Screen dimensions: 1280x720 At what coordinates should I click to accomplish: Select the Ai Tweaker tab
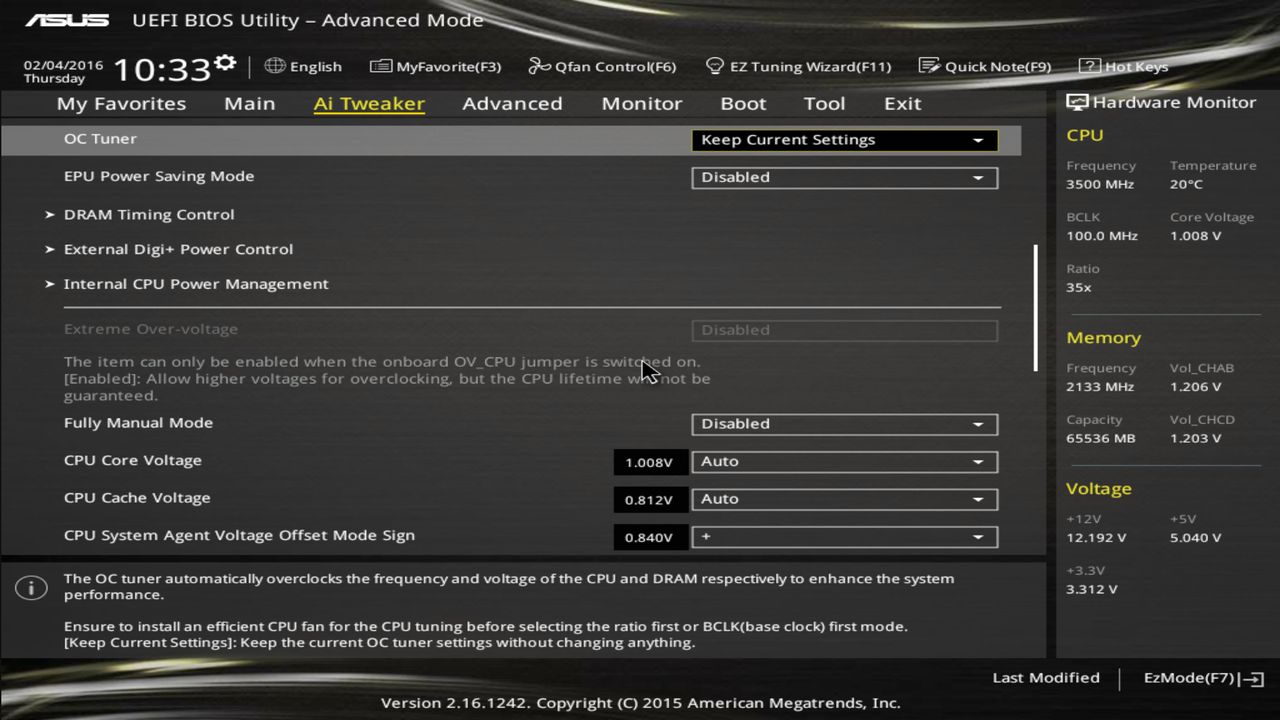[x=369, y=104]
